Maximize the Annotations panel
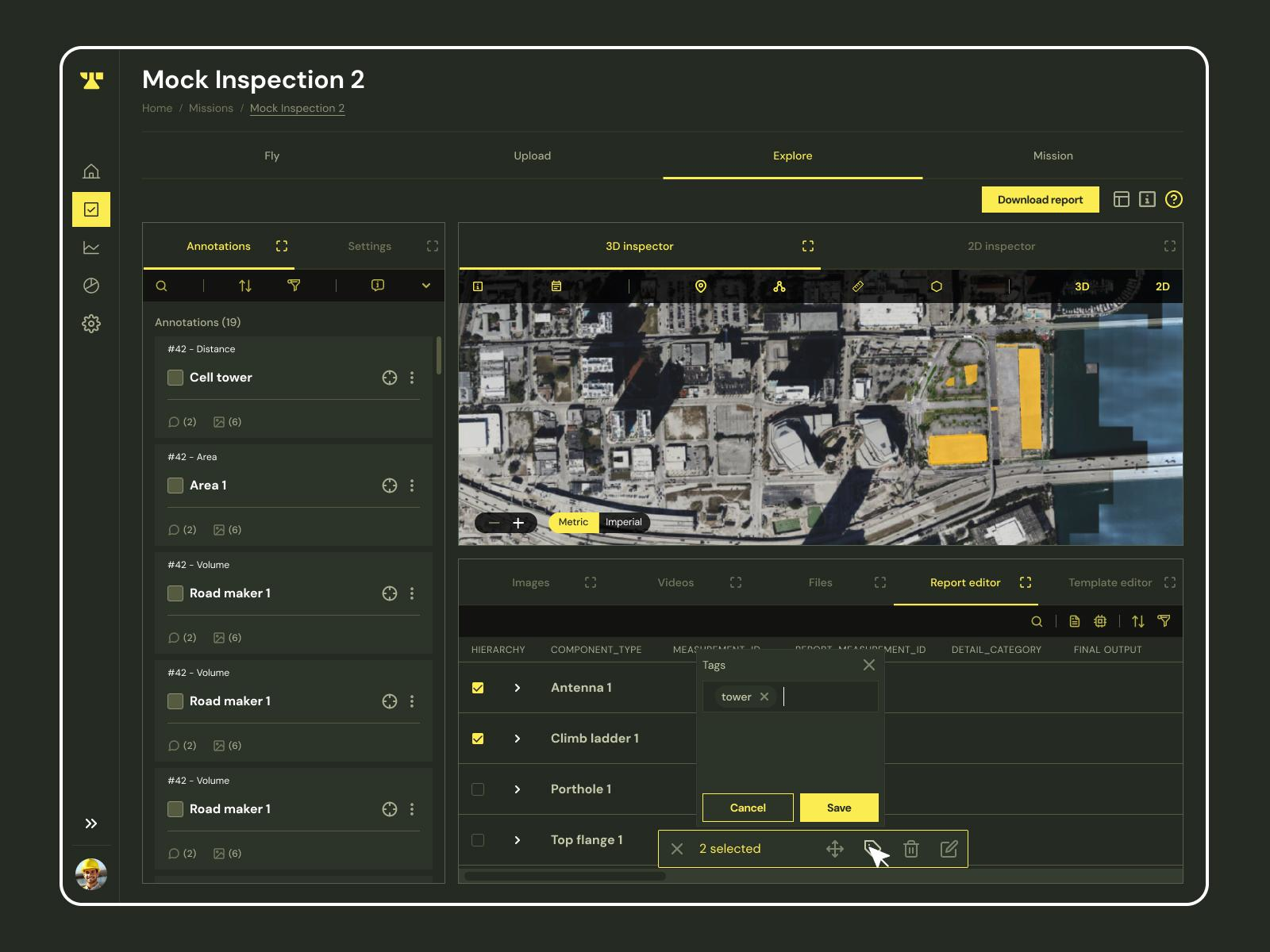This screenshot has height=952, width=1270. [282, 246]
